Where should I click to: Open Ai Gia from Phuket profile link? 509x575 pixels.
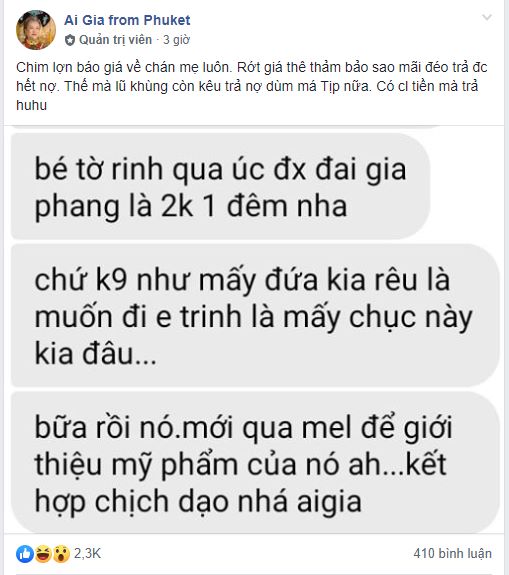127,20
